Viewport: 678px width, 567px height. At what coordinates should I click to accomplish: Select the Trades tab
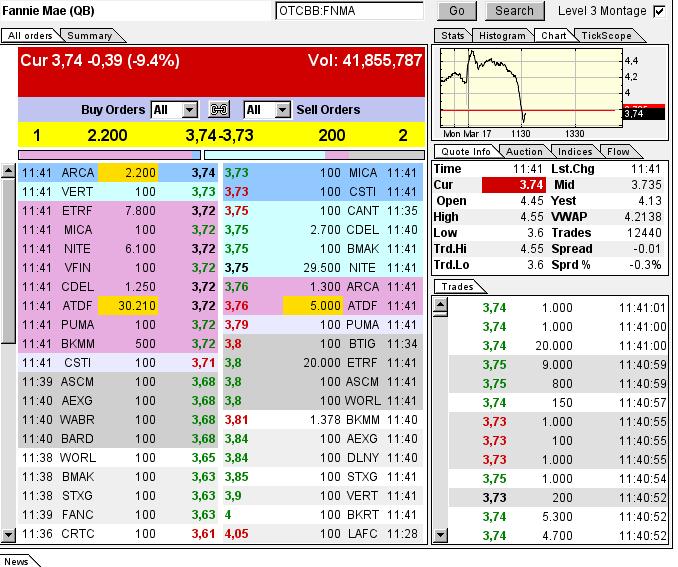coord(457,287)
